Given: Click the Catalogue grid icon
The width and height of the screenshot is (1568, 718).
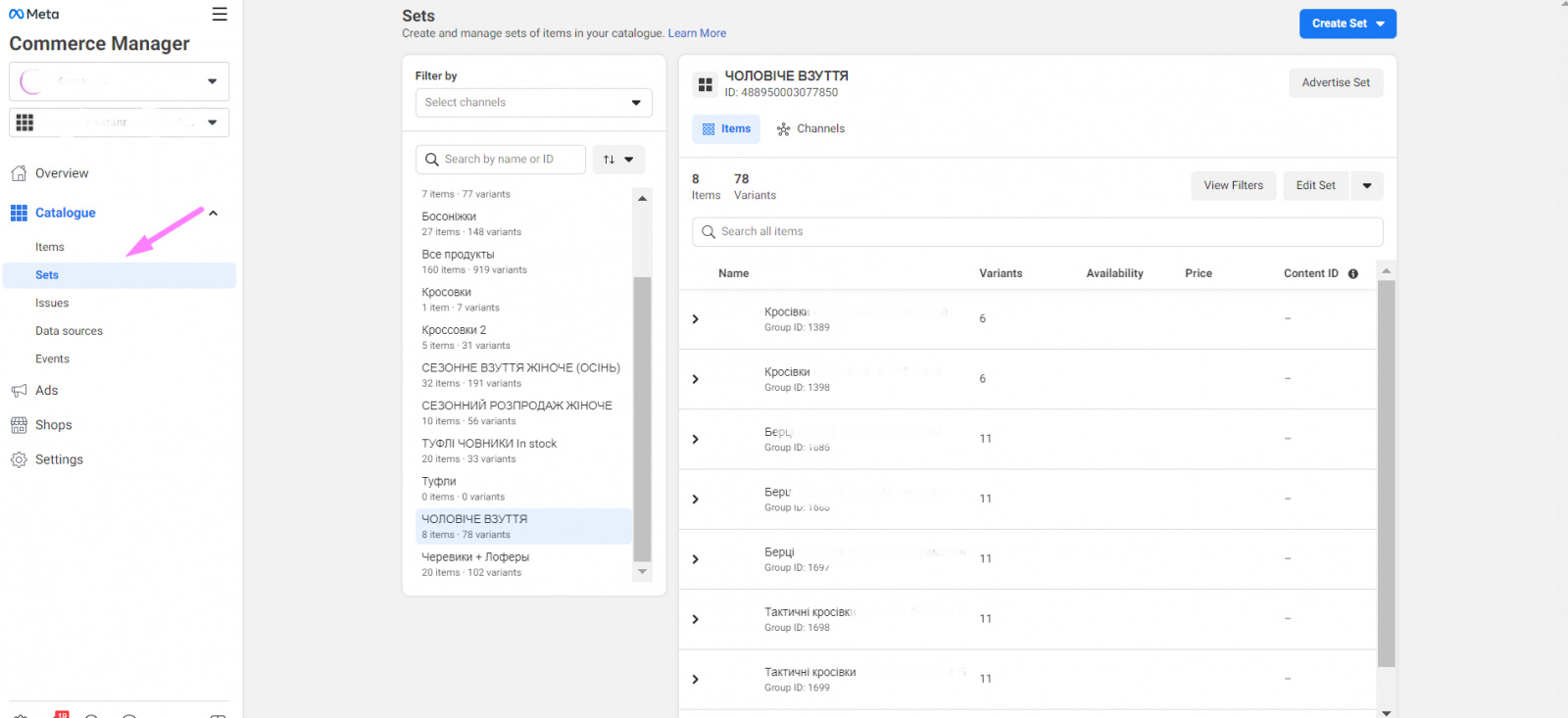Looking at the screenshot, I should click(x=19, y=213).
